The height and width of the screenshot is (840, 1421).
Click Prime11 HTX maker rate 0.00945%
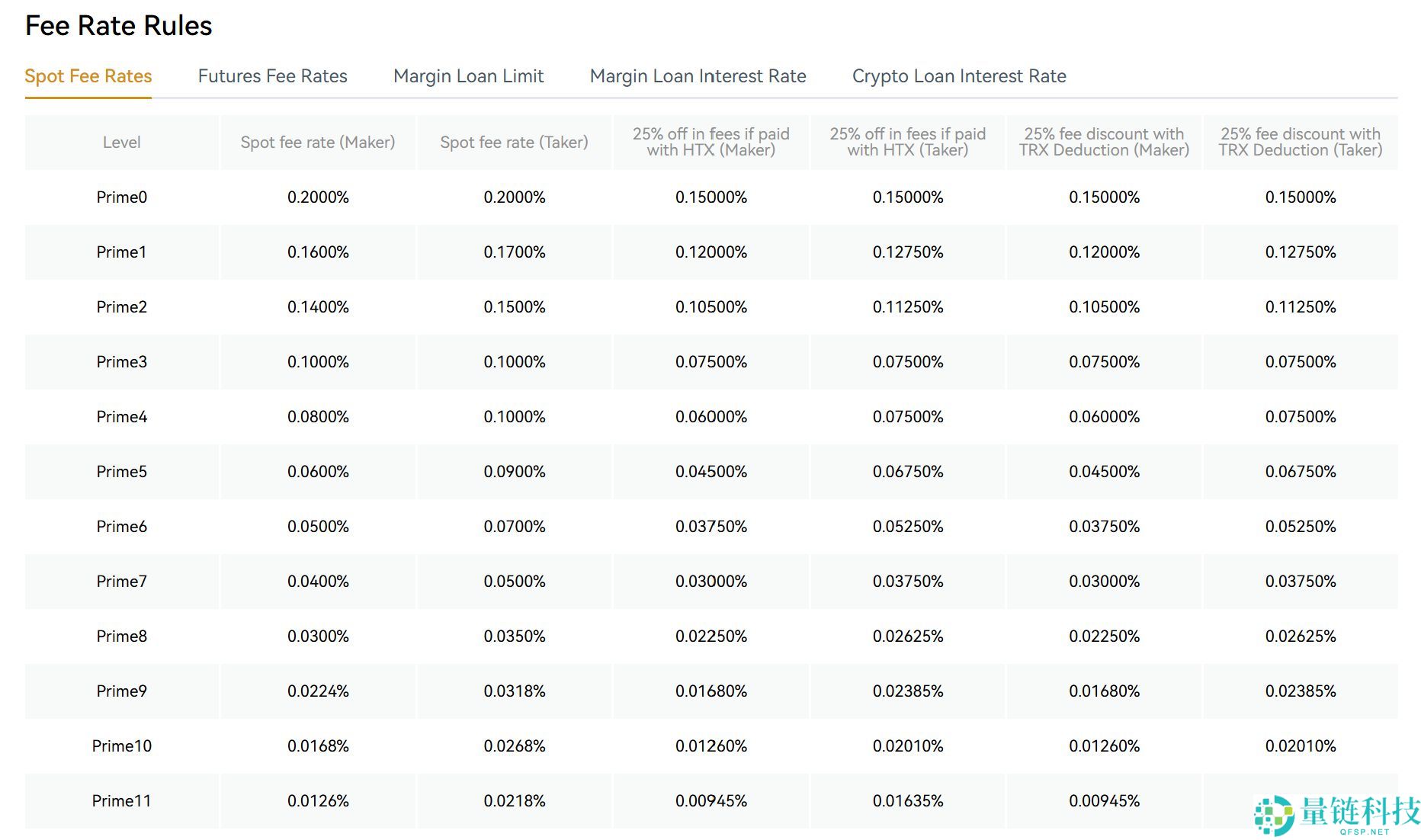[711, 801]
